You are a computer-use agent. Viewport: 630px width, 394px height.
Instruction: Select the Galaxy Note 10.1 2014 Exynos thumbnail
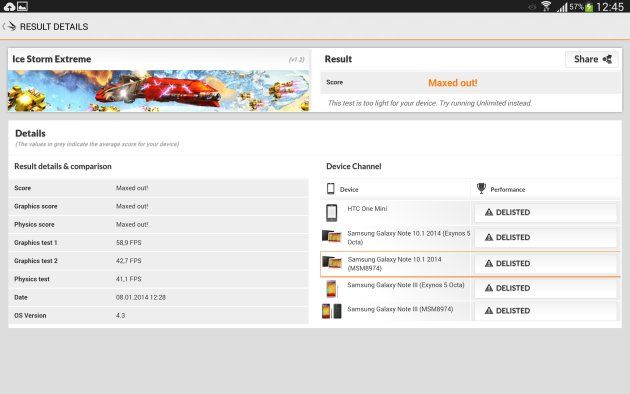tap(331, 236)
